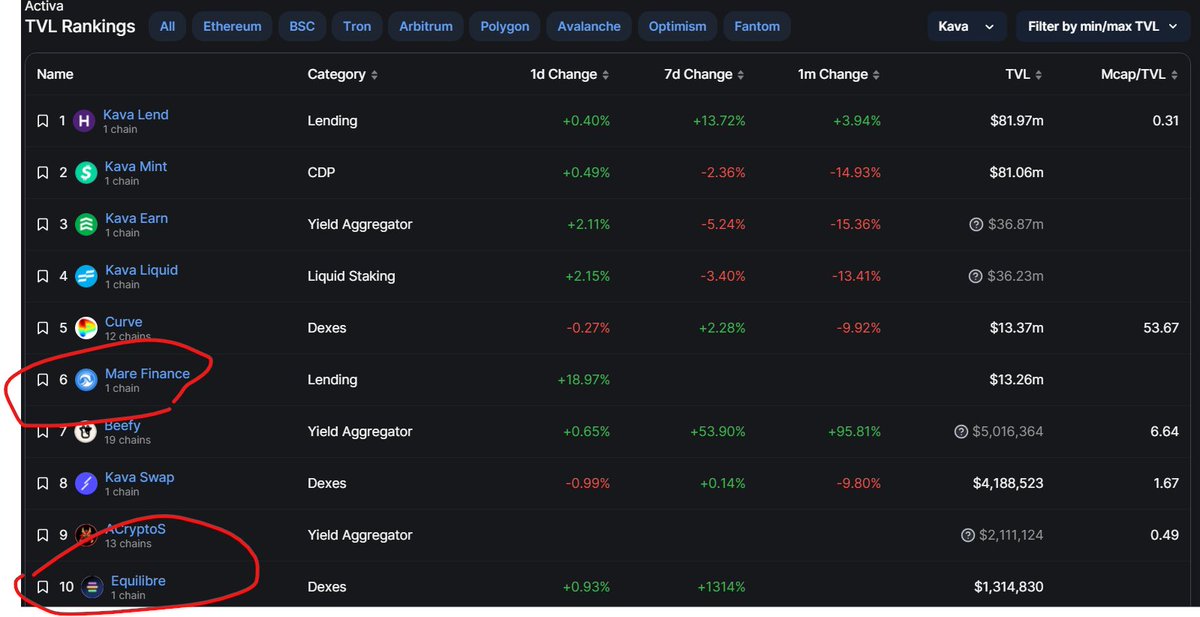This screenshot has width=1200, height=617.
Task: Bookmark the Equilibre row
Action: coord(42,587)
